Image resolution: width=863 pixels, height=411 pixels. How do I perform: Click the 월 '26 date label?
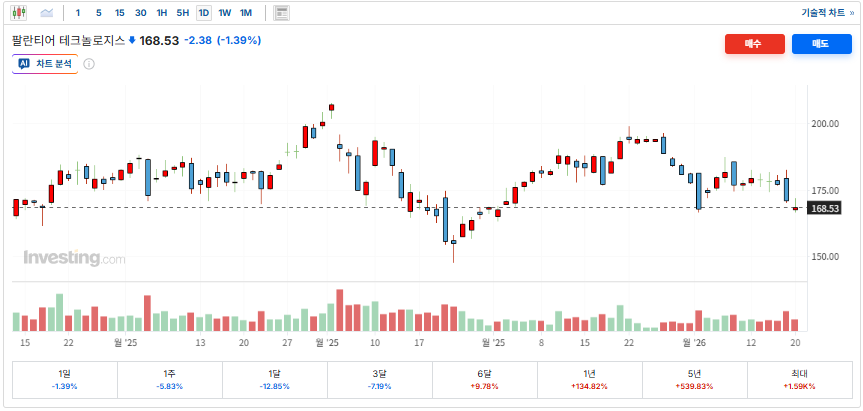coord(694,342)
